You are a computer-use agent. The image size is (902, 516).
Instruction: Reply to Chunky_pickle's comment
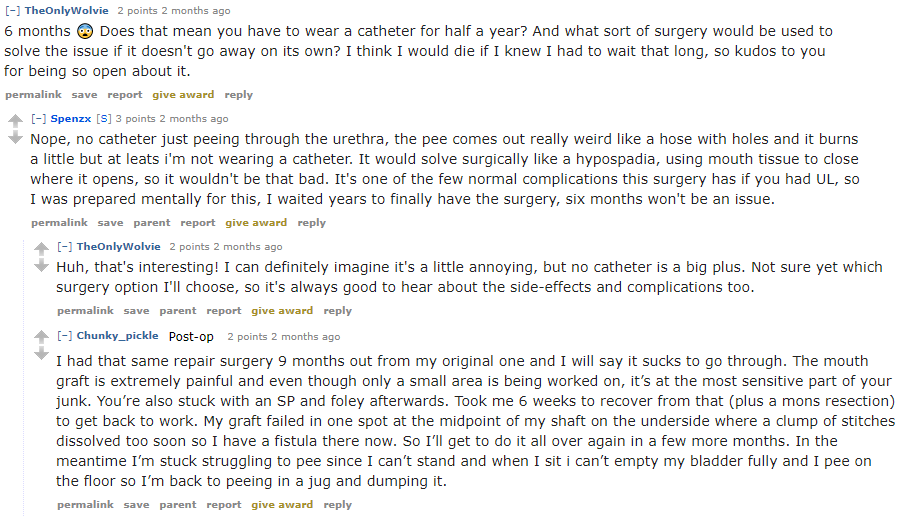pos(338,505)
